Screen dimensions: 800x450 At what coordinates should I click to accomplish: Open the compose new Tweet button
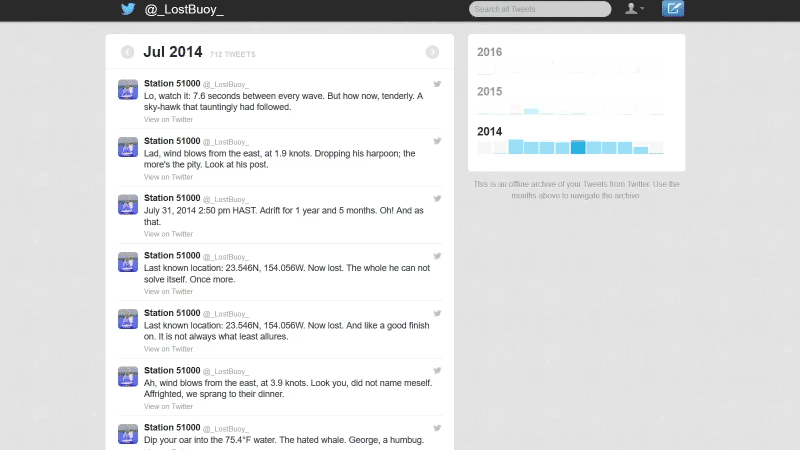click(x=673, y=9)
